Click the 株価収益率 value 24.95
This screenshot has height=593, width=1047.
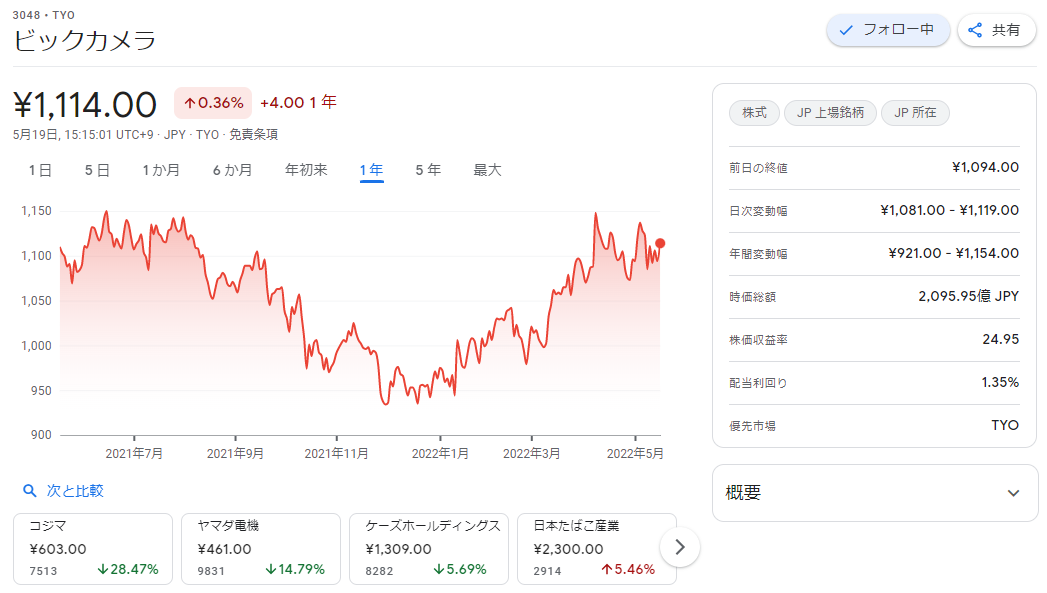[1000, 339]
